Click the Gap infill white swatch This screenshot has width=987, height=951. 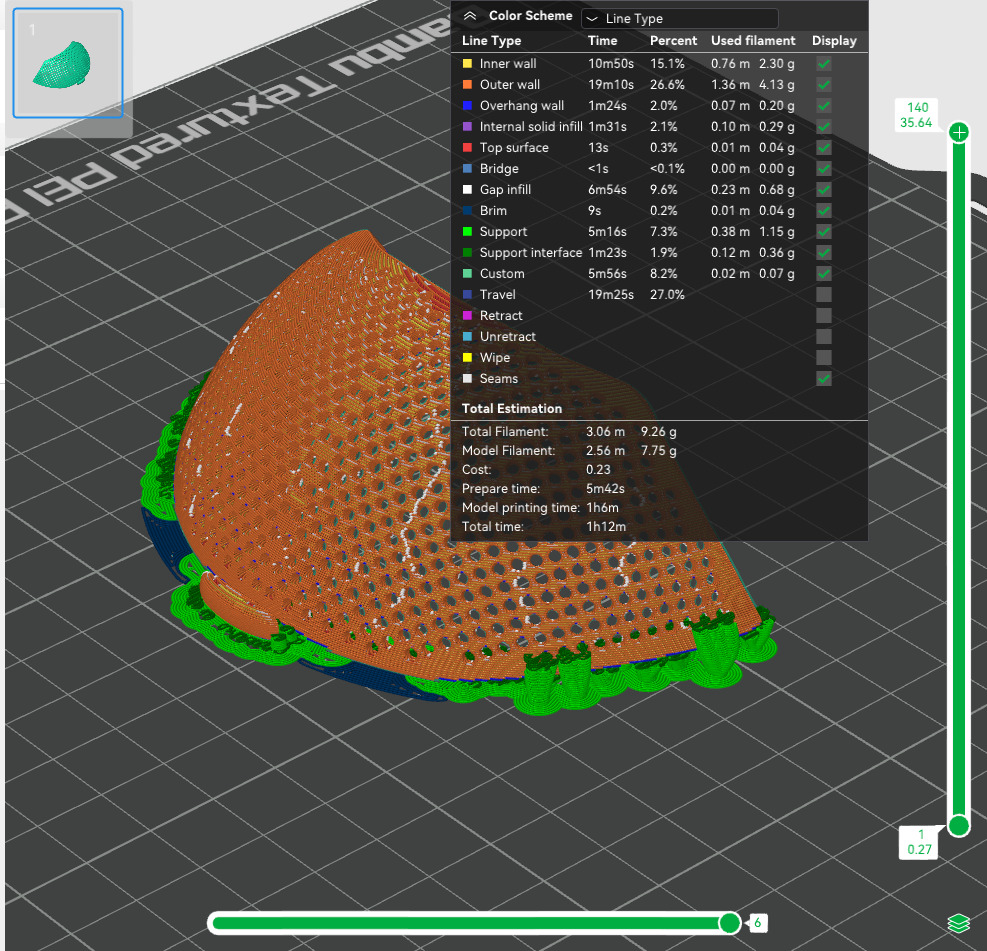point(467,189)
